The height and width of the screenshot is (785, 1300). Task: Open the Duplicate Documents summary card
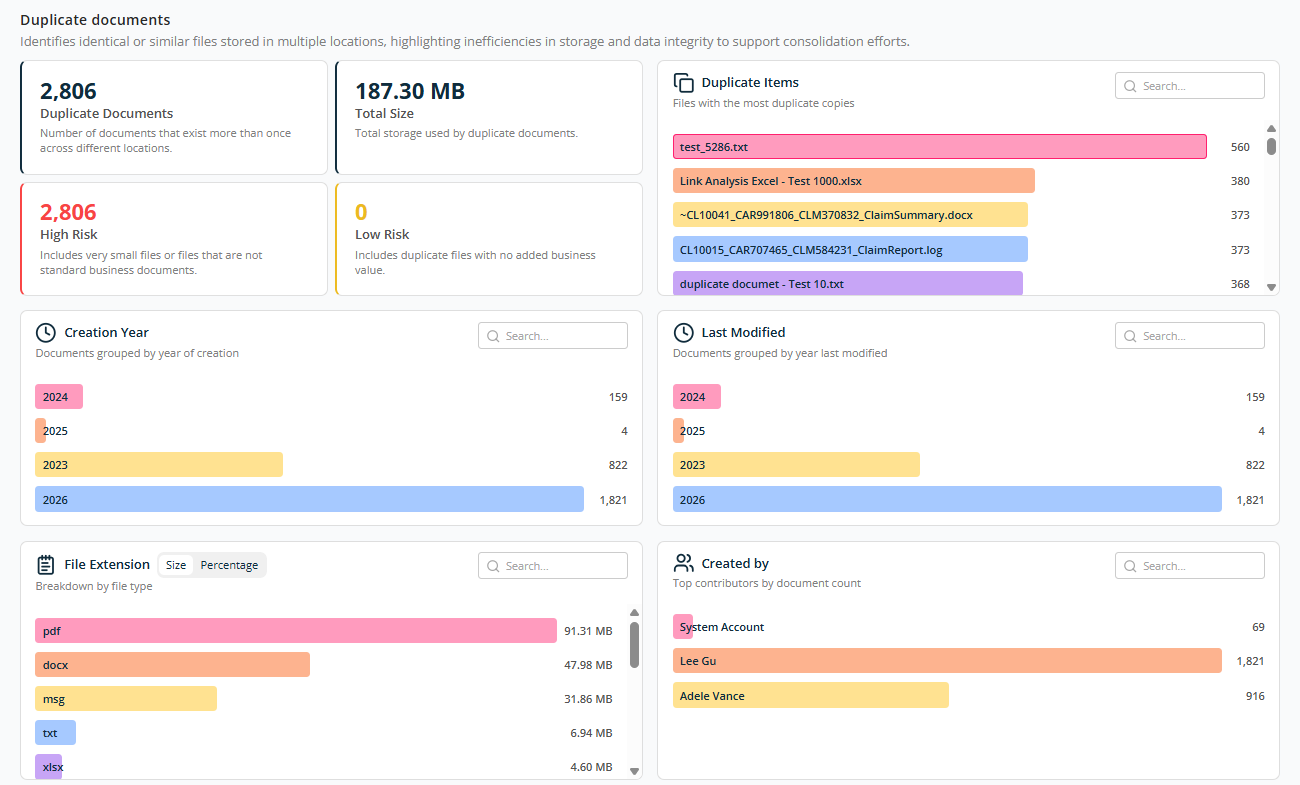click(x=174, y=117)
